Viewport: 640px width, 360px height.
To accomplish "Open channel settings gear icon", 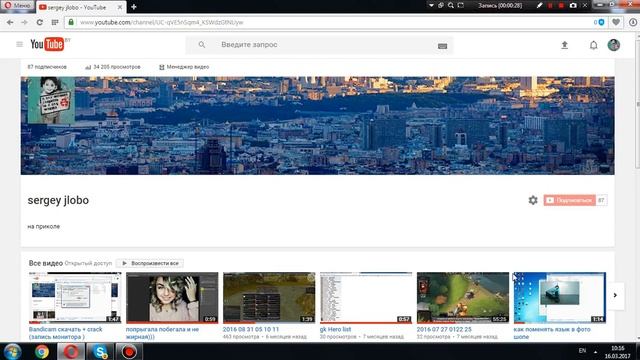I will click(x=533, y=200).
